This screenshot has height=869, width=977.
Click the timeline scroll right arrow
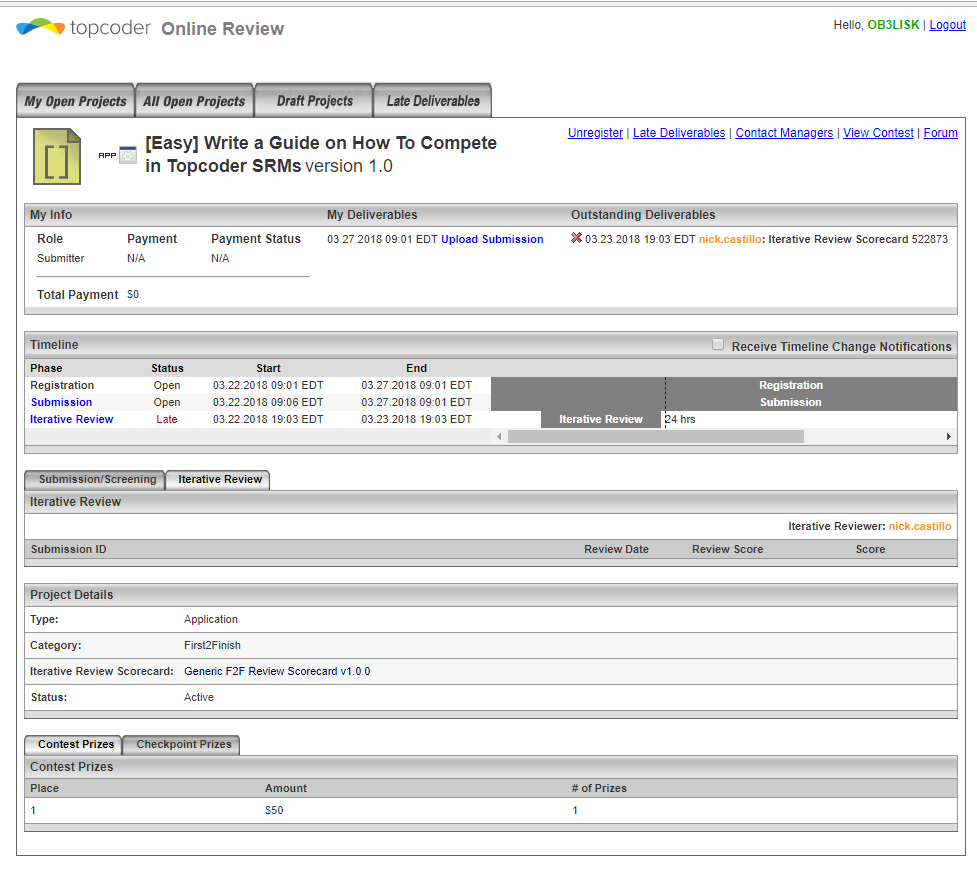pos(948,437)
